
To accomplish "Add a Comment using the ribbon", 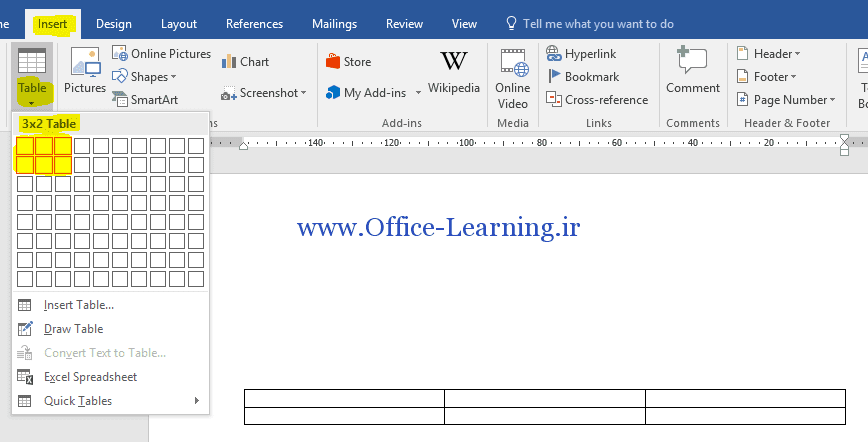I will tap(693, 70).
